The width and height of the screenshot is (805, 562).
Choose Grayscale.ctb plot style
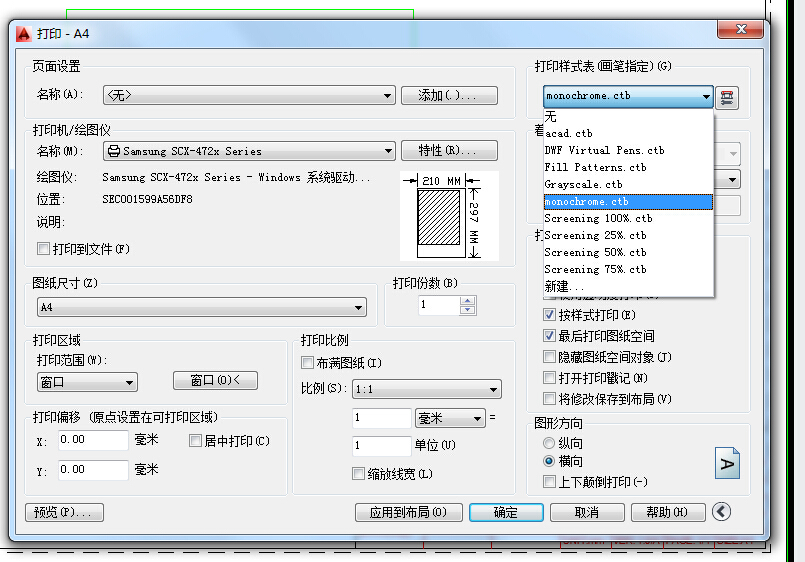click(628, 184)
